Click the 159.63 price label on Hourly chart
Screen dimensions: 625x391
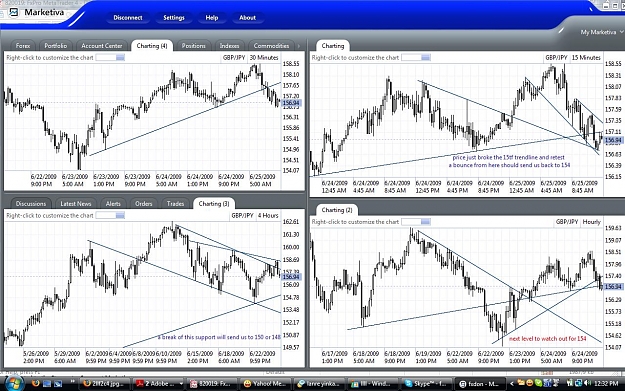click(613, 228)
